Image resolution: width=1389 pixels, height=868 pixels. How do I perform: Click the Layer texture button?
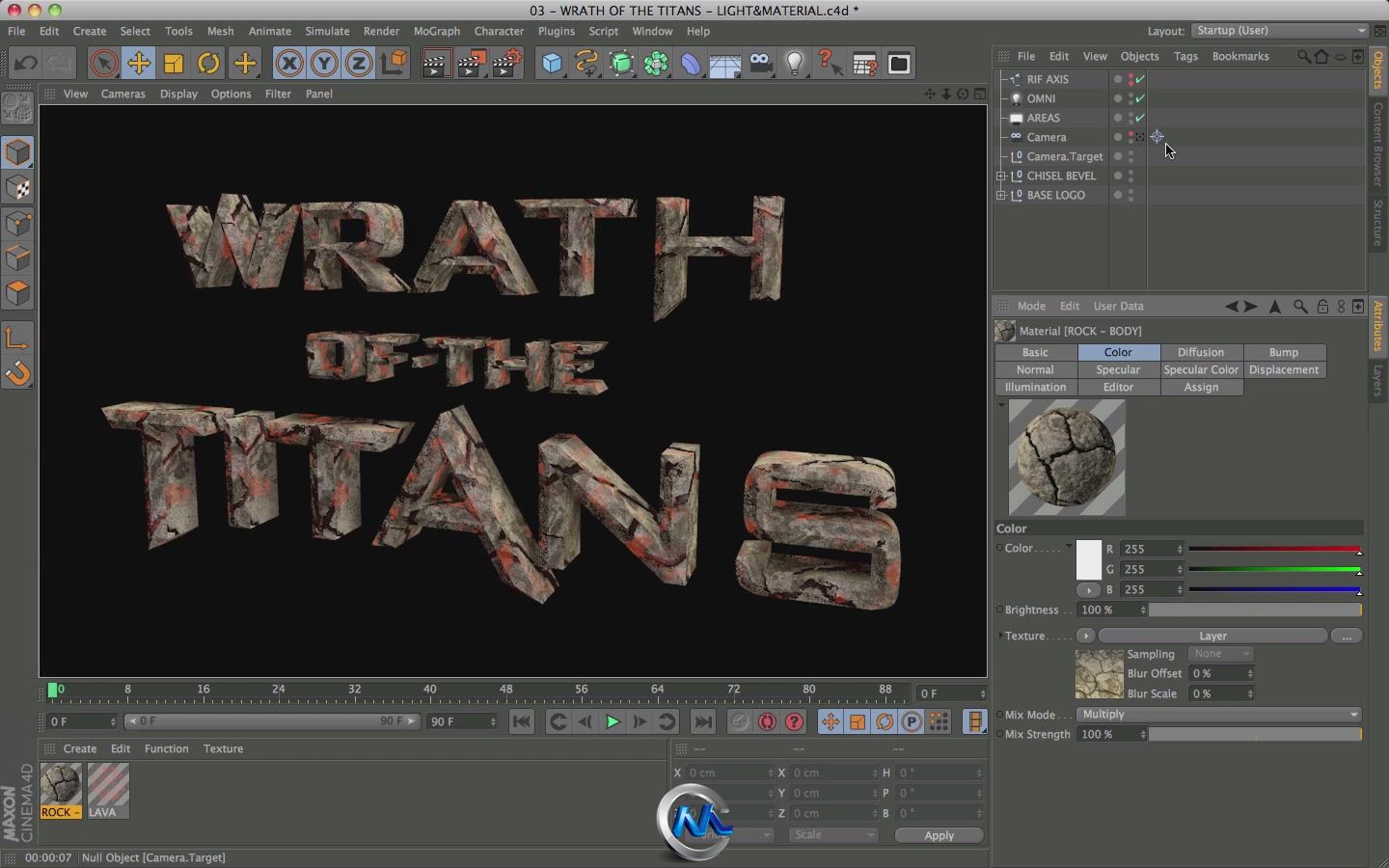click(x=1212, y=636)
